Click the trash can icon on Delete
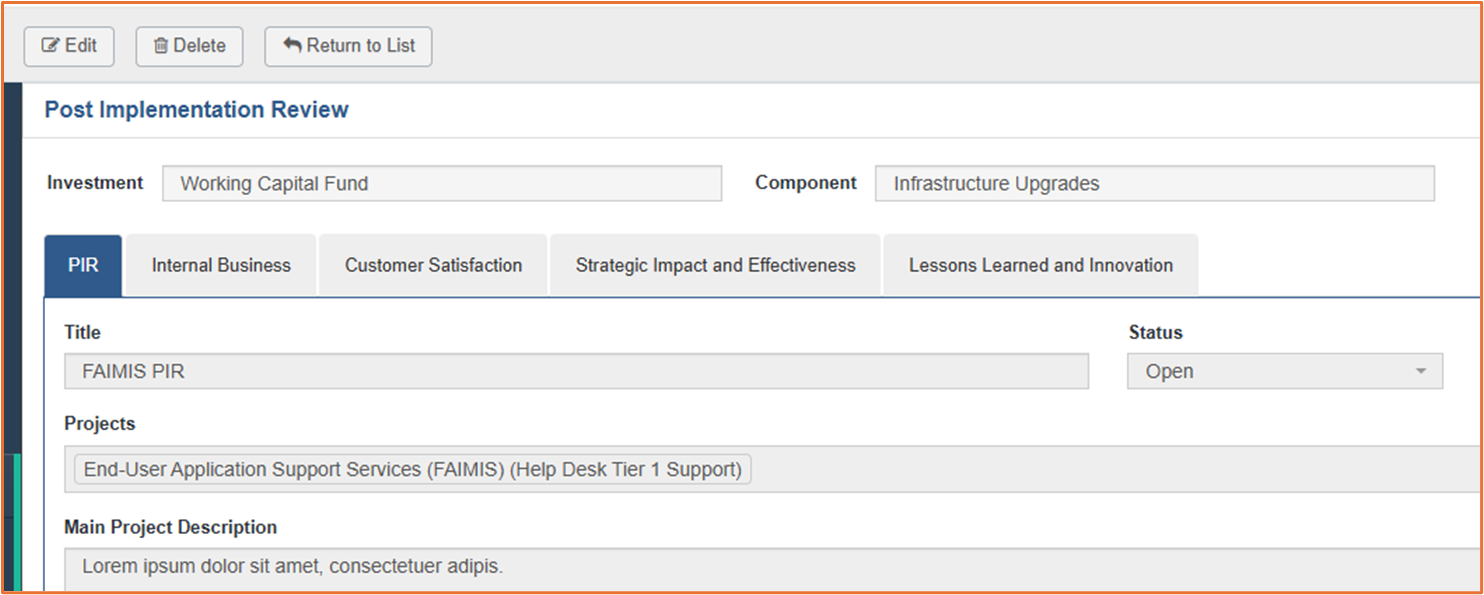The image size is (1484, 595). click(161, 46)
